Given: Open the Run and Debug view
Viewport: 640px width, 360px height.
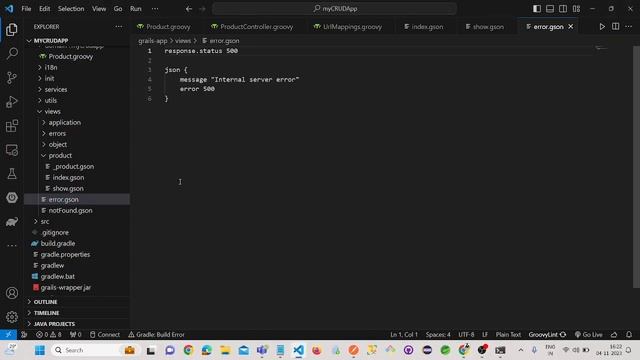Looking at the screenshot, I should [x=12, y=102].
